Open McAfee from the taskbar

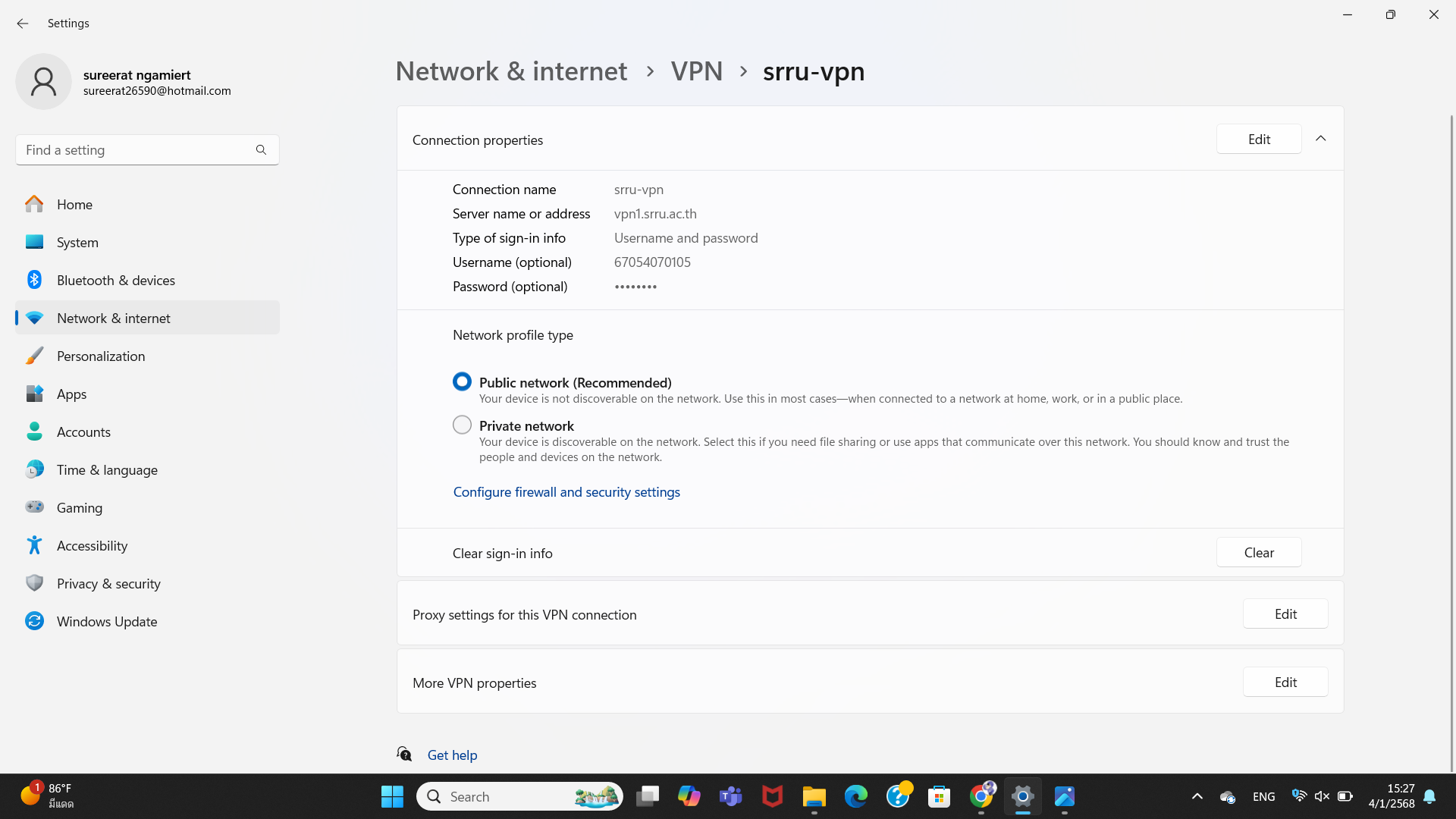coord(772,796)
